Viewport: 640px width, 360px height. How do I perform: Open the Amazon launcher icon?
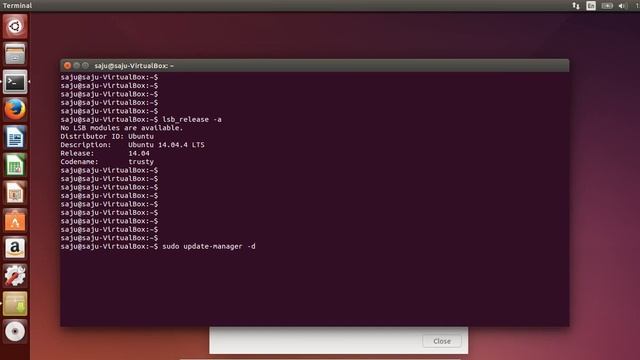point(15,248)
